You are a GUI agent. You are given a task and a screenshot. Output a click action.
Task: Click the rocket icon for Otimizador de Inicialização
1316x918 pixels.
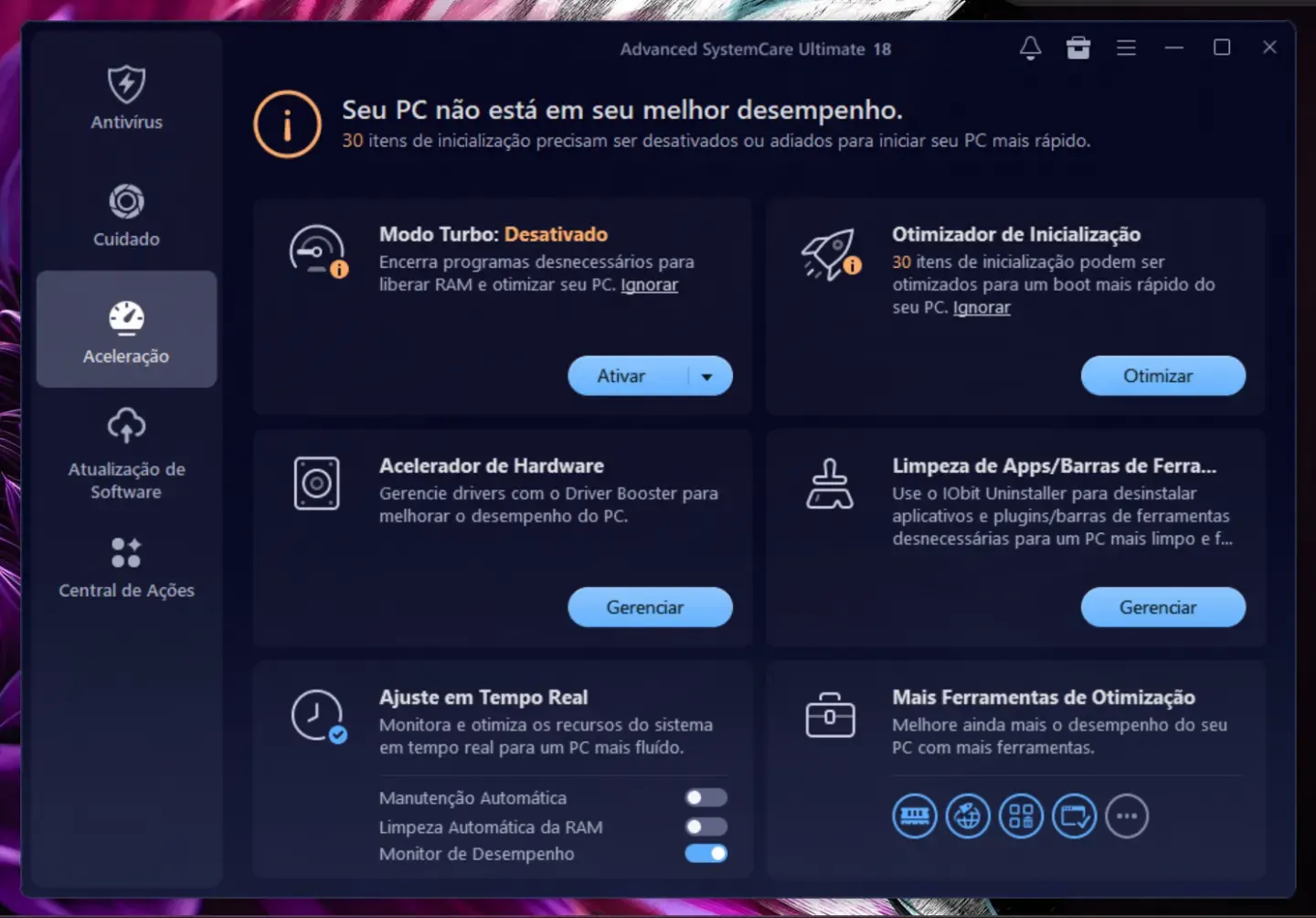pyautogui.click(x=830, y=253)
